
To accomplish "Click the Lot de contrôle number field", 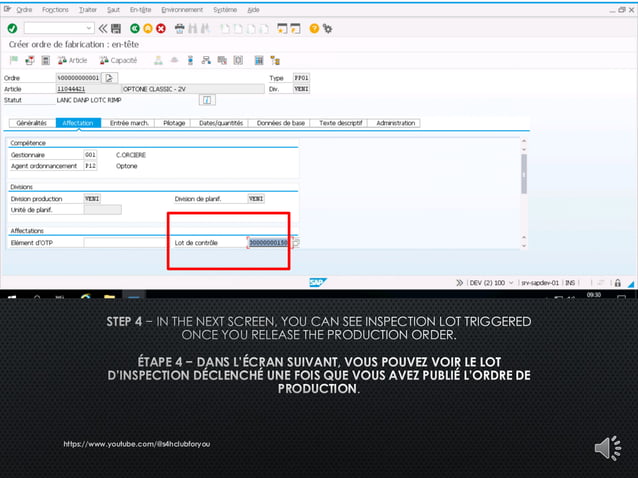I will (x=268, y=243).
